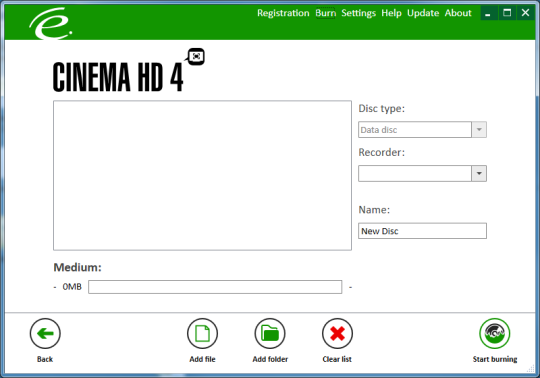Click the Back arrow icon
Image resolution: width=540 pixels, height=378 pixels.
click(x=45, y=333)
